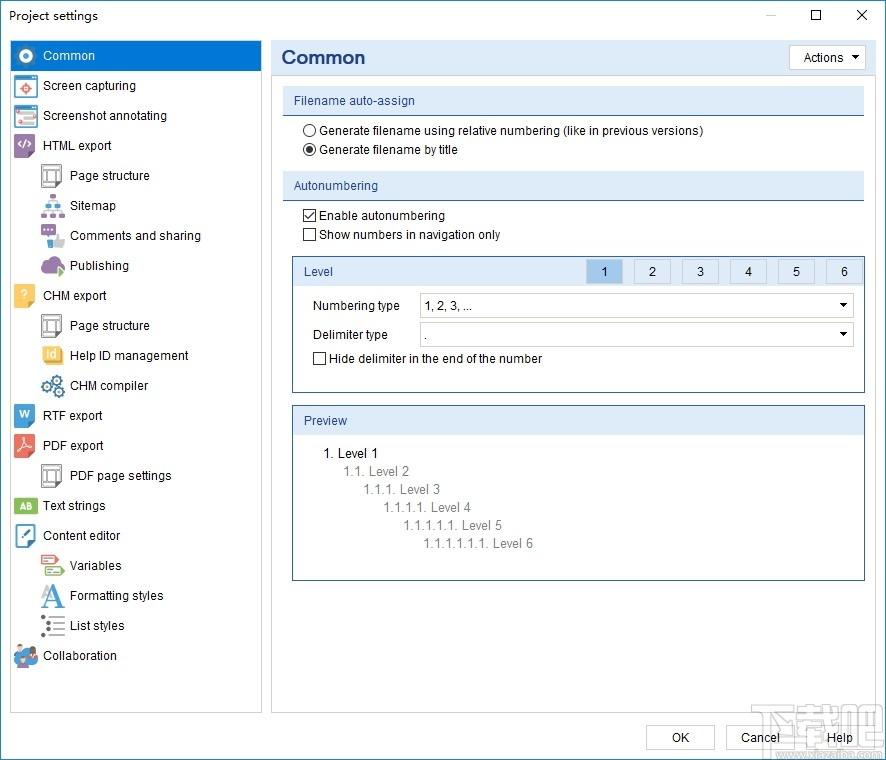Select relative numbering filename radio button

pyautogui.click(x=309, y=131)
